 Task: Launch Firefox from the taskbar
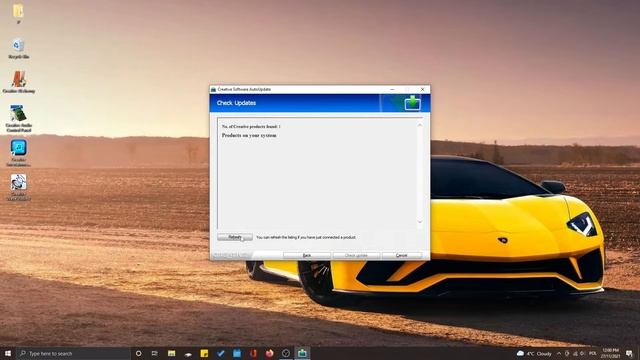tap(269, 353)
